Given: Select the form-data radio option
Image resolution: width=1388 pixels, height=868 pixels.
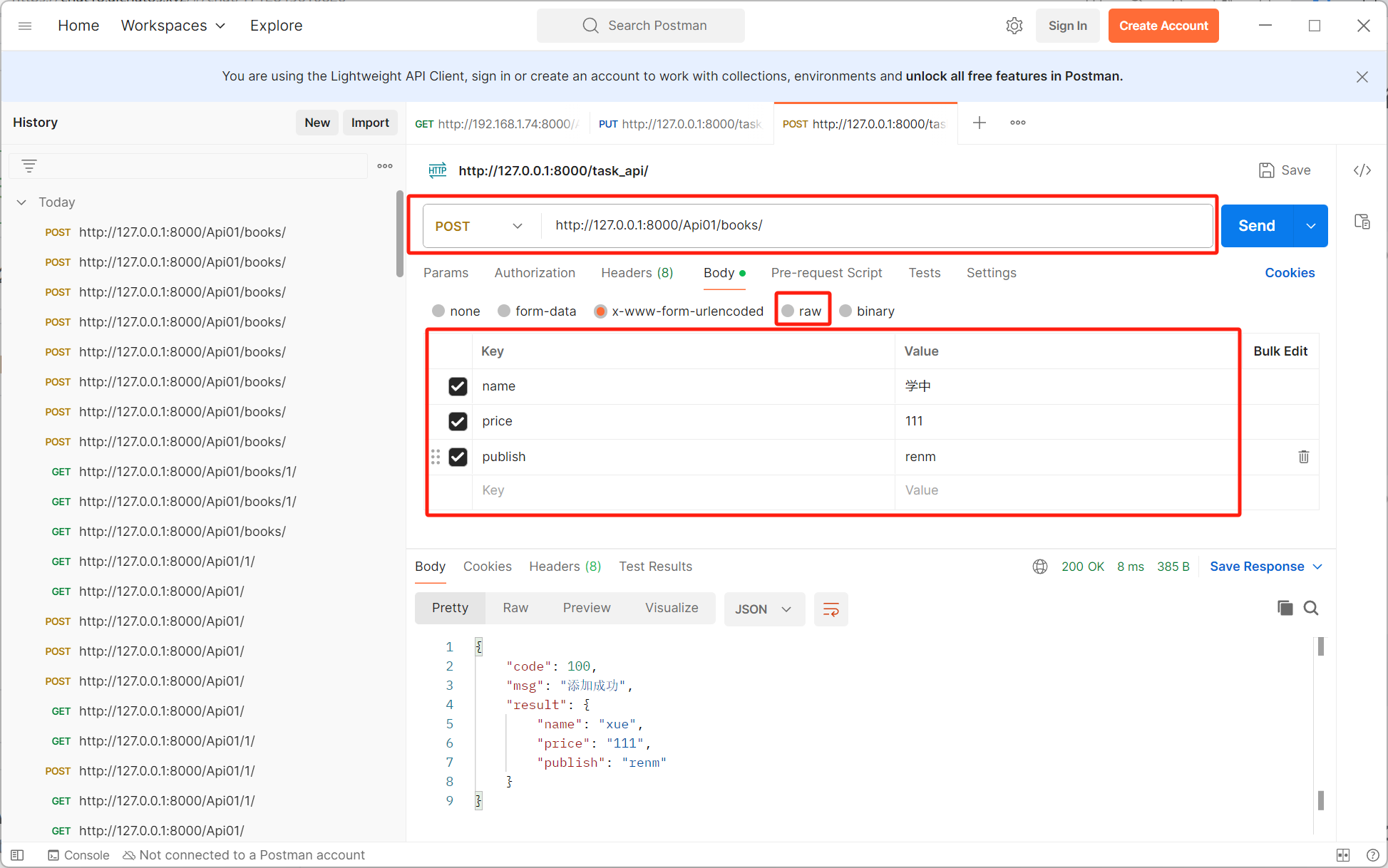Looking at the screenshot, I should pos(504,311).
